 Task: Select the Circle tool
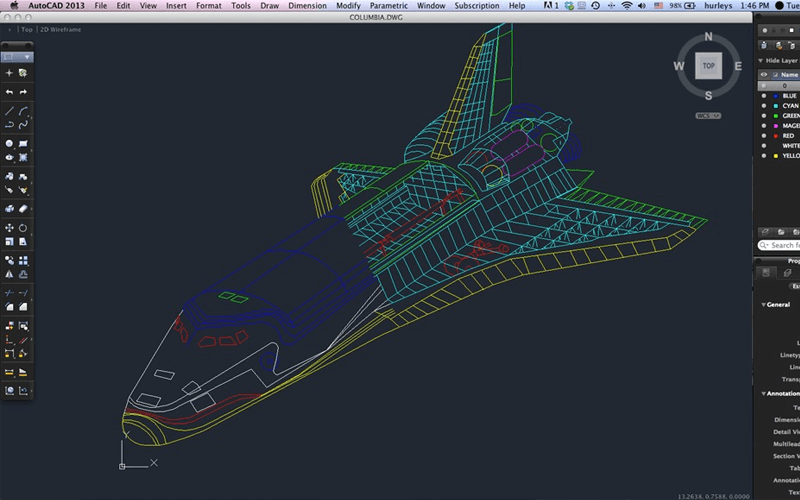(x=9, y=143)
